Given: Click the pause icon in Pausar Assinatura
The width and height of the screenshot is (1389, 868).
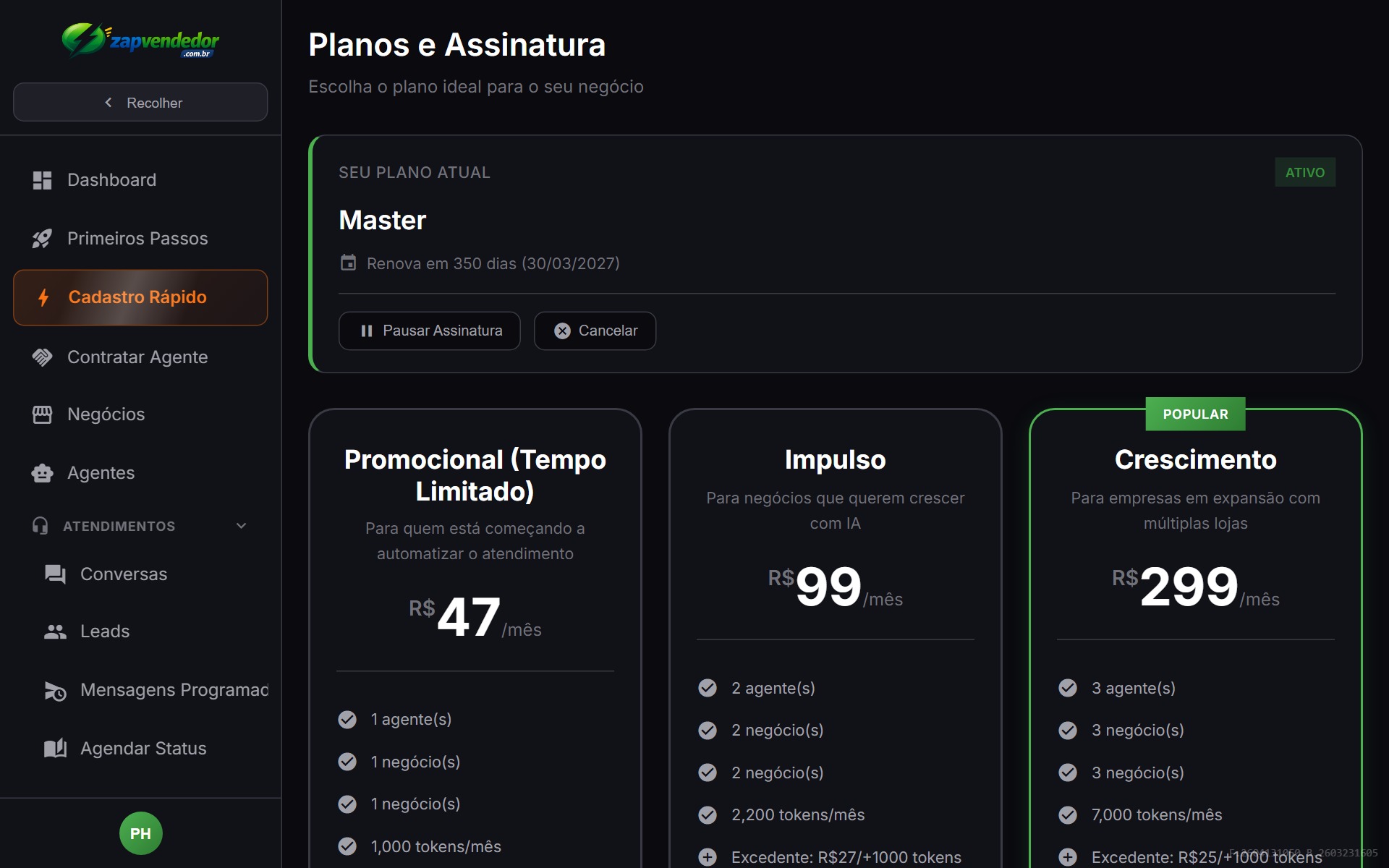Looking at the screenshot, I should click(x=367, y=331).
